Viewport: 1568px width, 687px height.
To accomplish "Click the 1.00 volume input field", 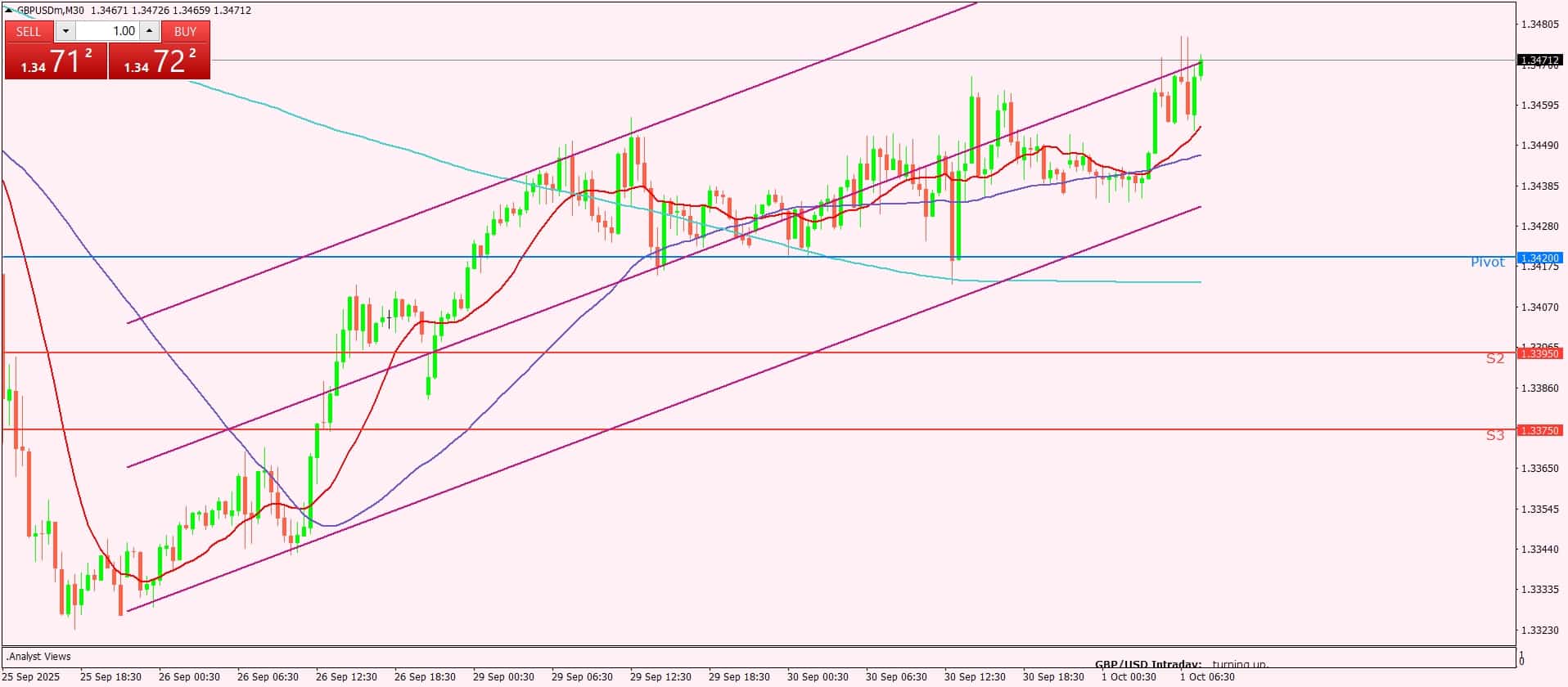I will [x=108, y=31].
